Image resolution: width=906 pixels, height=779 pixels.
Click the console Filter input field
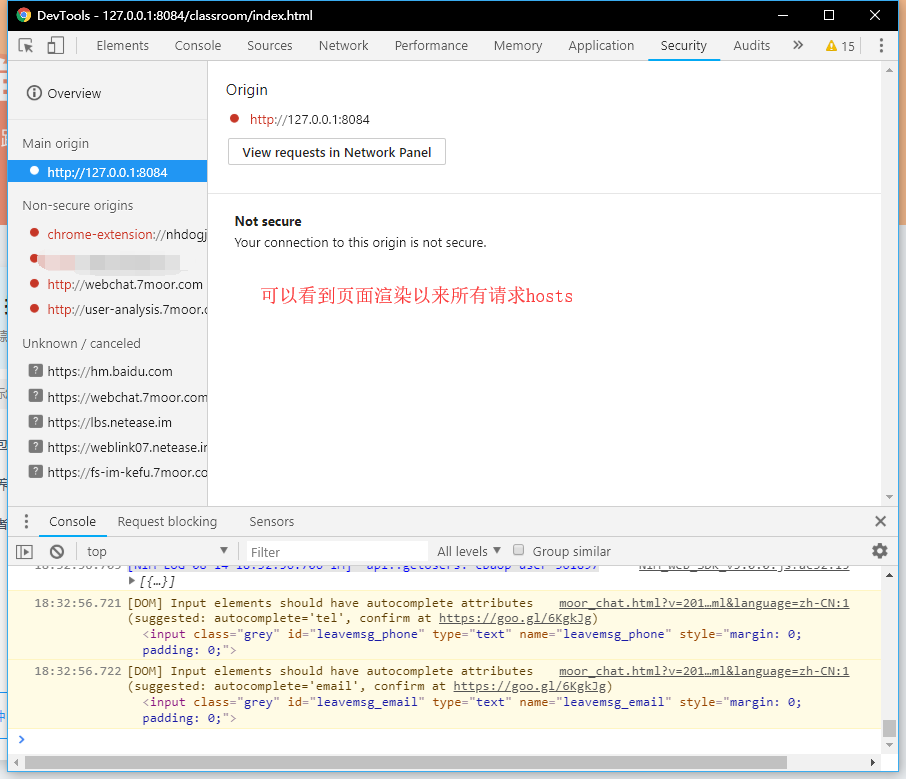(x=337, y=552)
